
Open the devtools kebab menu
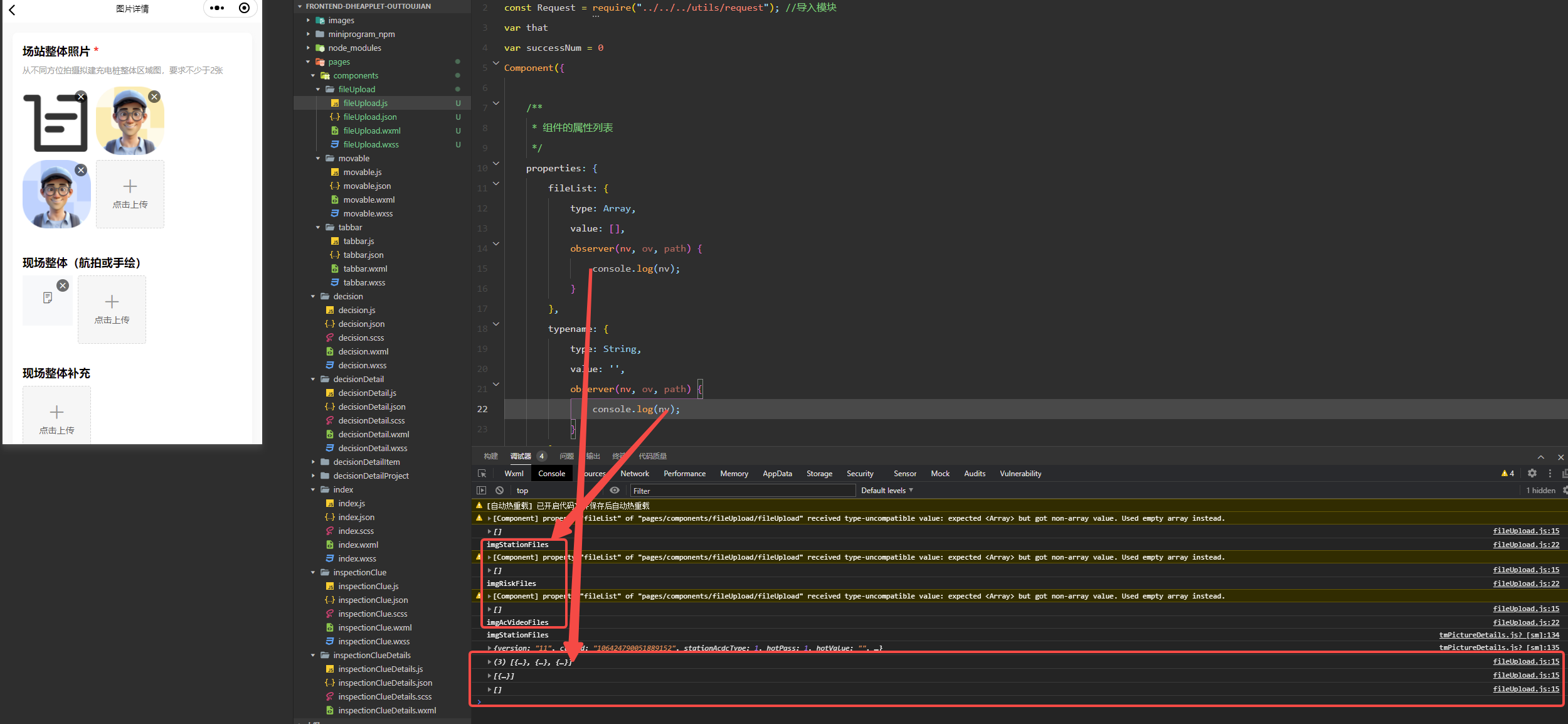click(x=1550, y=474)
